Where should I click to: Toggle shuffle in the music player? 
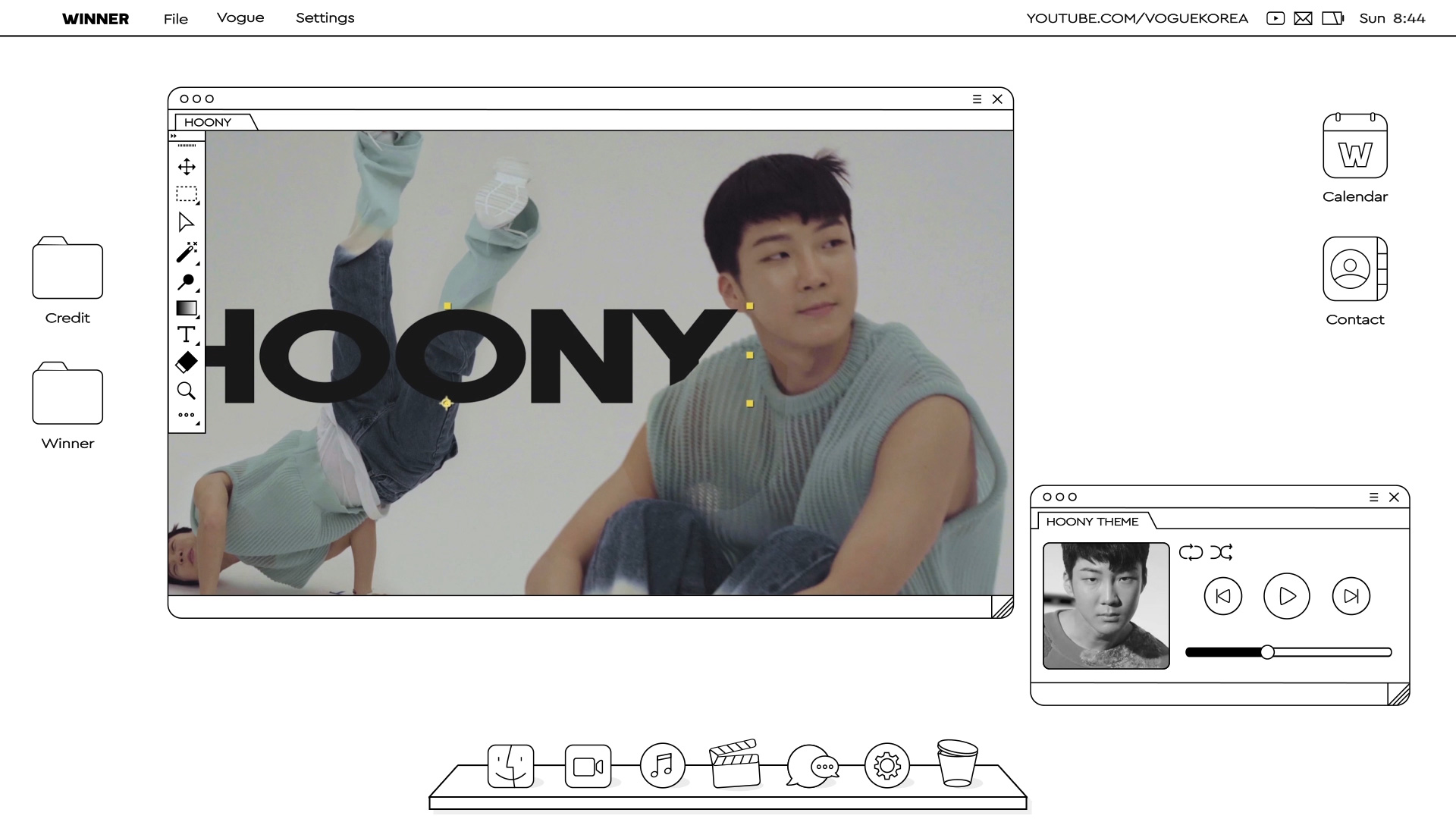[1221, 552]
